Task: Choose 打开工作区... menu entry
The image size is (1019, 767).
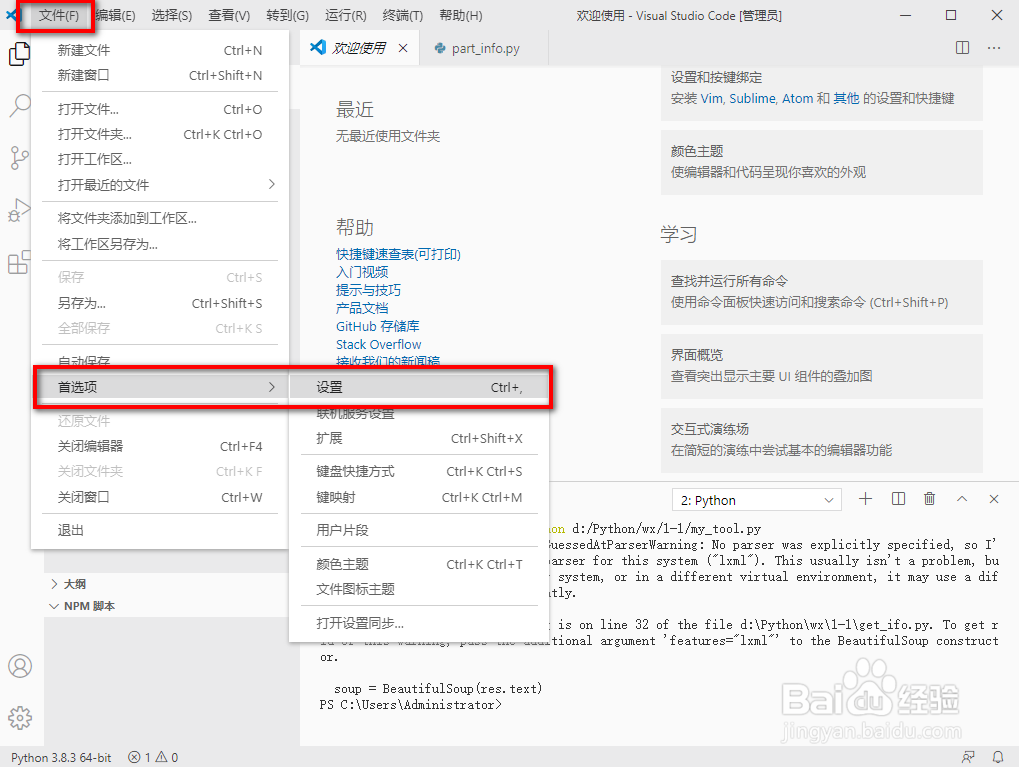Action: [x=160, y=159]
